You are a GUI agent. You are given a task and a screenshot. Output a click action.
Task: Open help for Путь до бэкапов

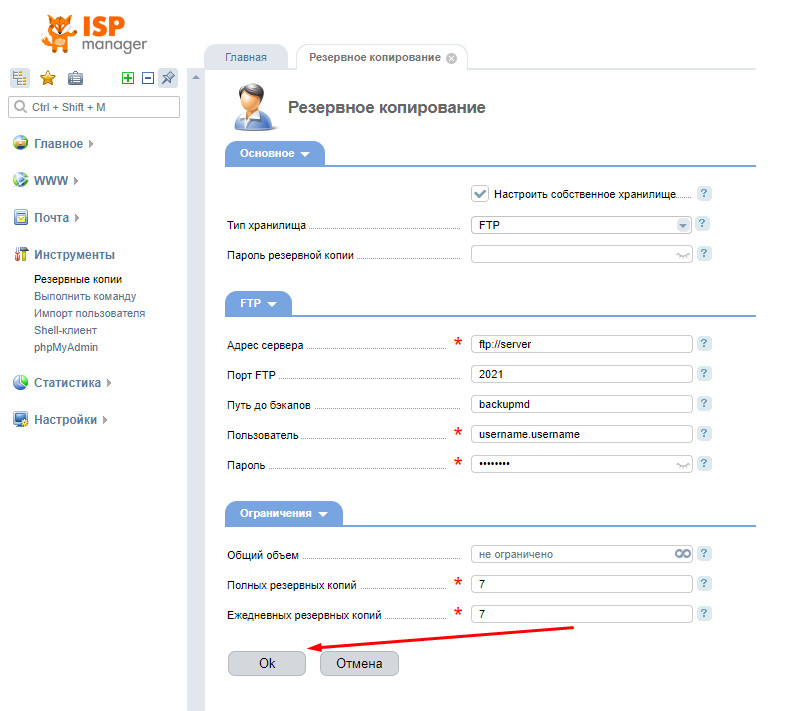[x=704, y=403]
